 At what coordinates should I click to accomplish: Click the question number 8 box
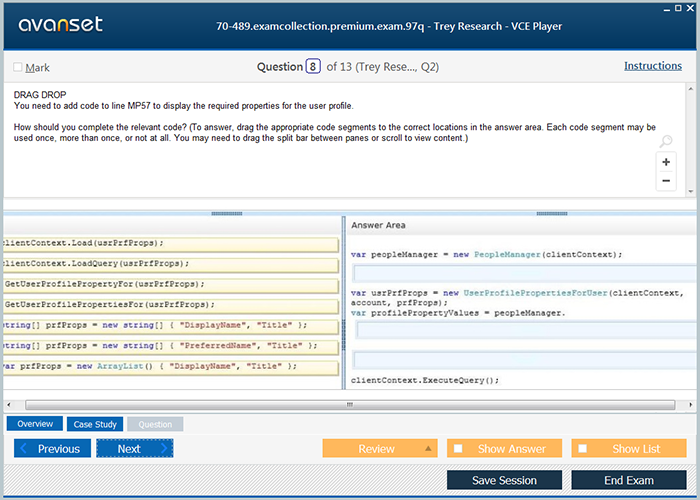coord(313,67)
